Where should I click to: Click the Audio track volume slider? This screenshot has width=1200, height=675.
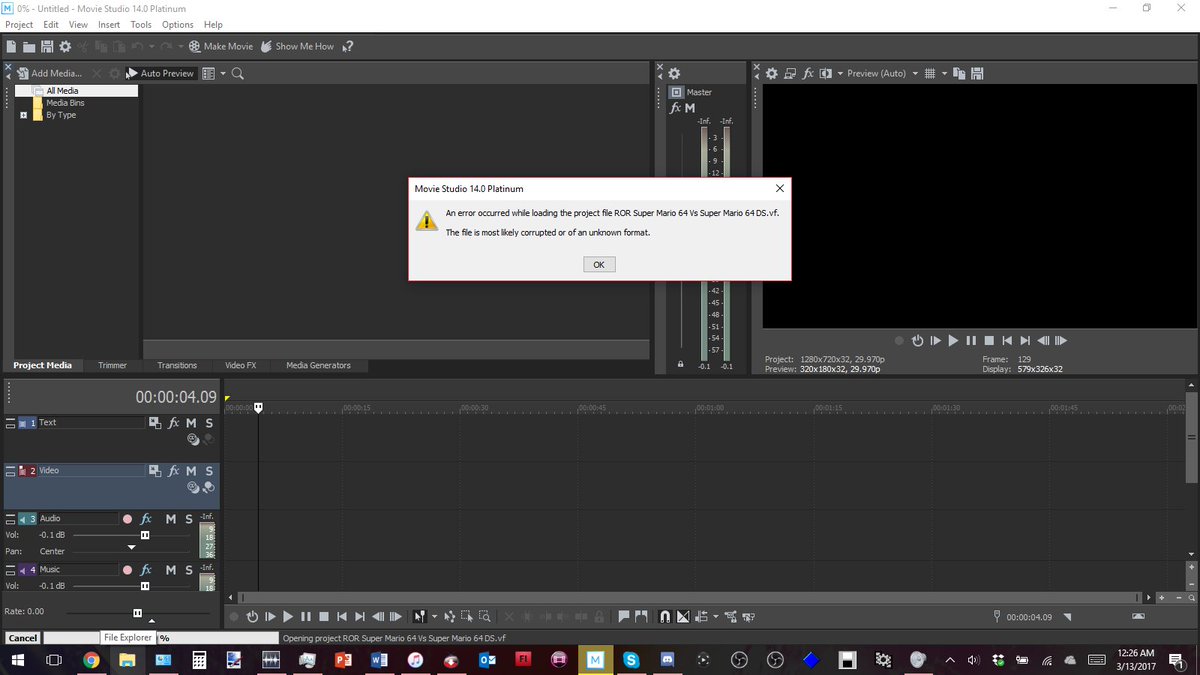(x=145, y=535)
